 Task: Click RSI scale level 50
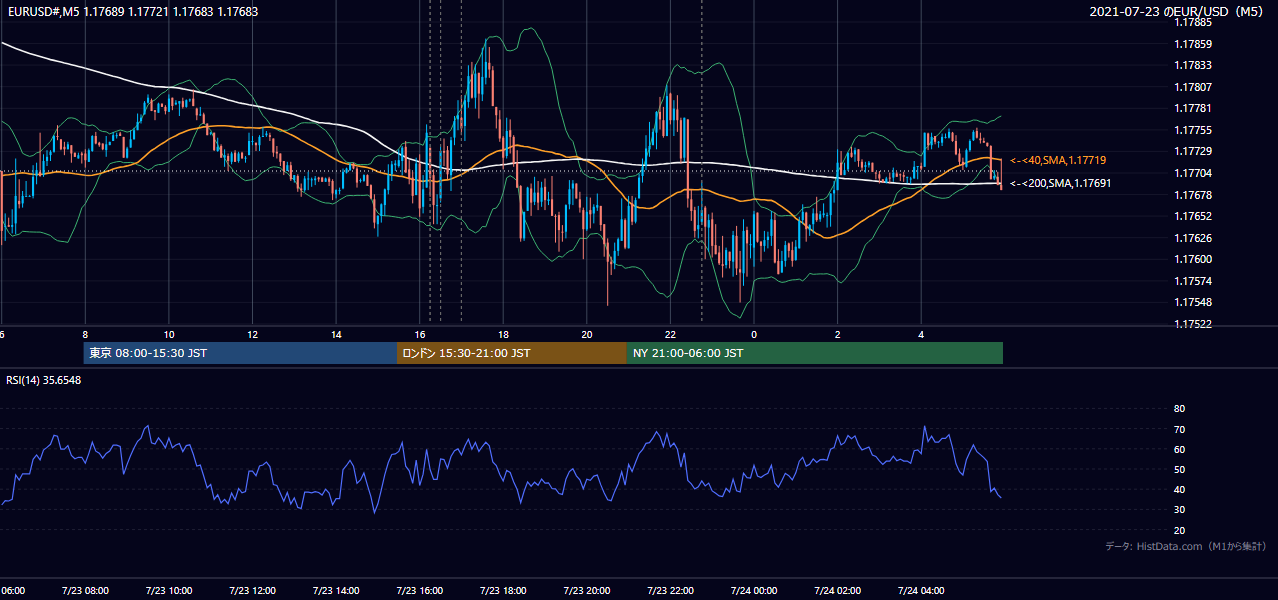click(1179, 470)
